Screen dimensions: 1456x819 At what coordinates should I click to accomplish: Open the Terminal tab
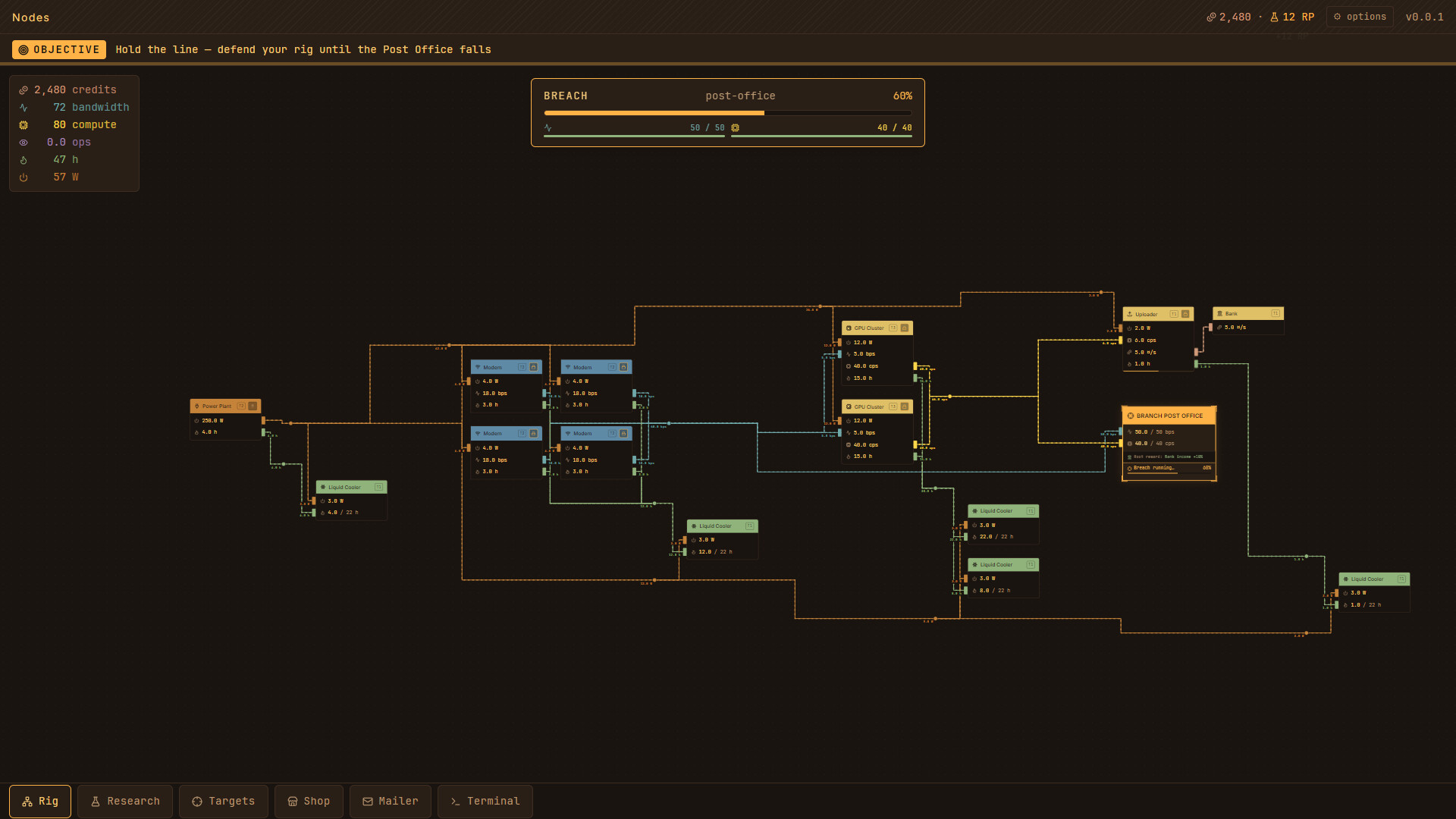[485, 802]
